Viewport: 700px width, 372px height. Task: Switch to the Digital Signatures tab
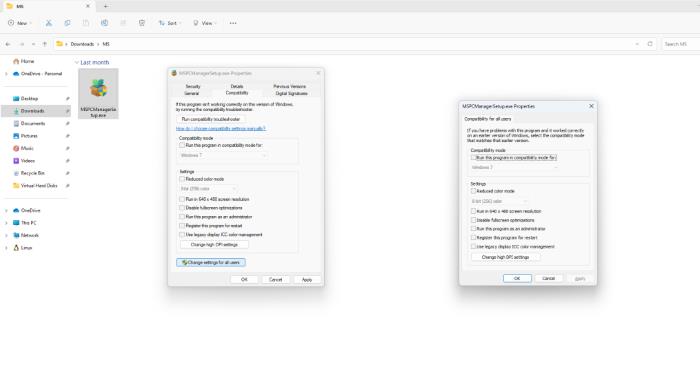pos(292,93)
